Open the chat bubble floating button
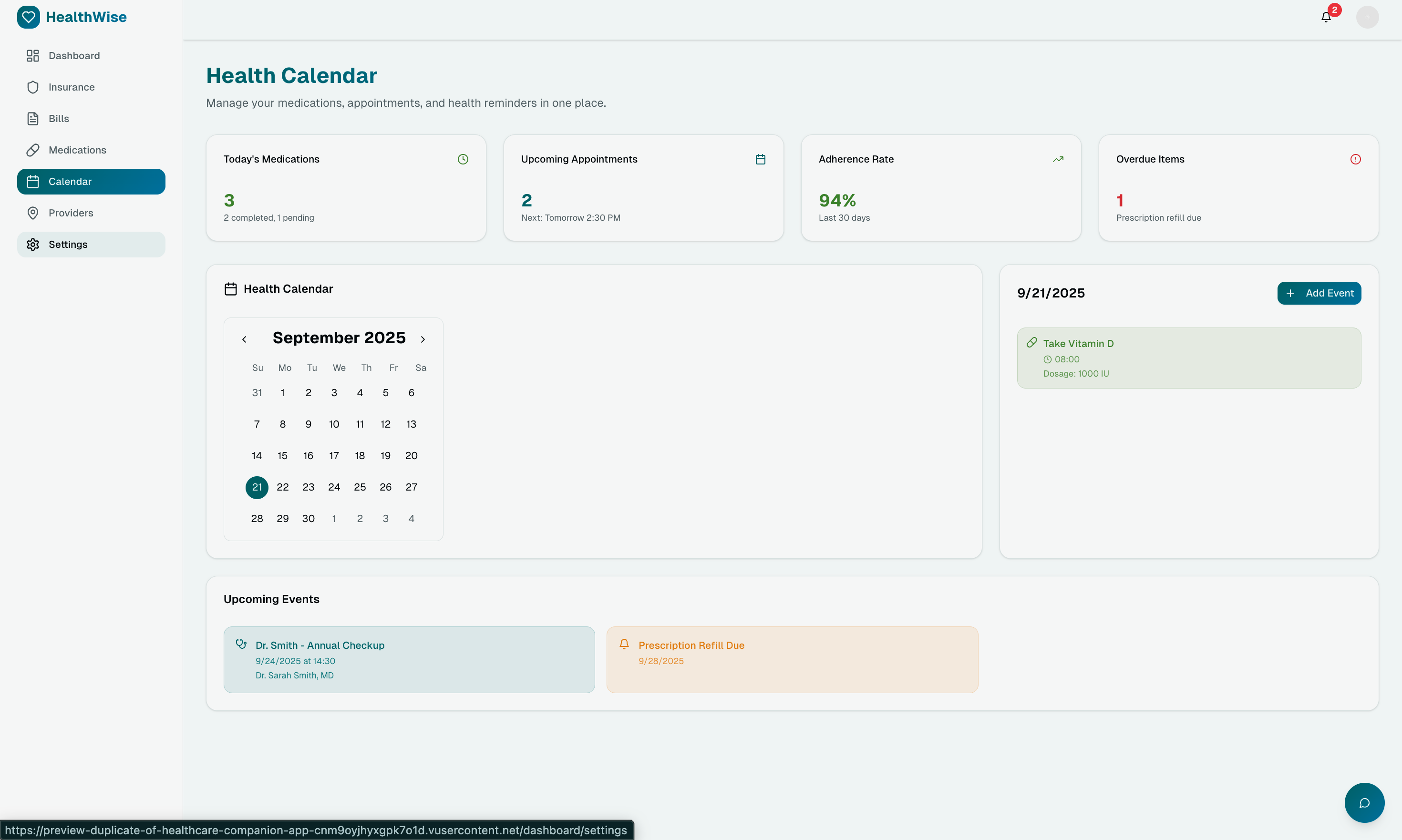1402x840 pixels. 1364,802
